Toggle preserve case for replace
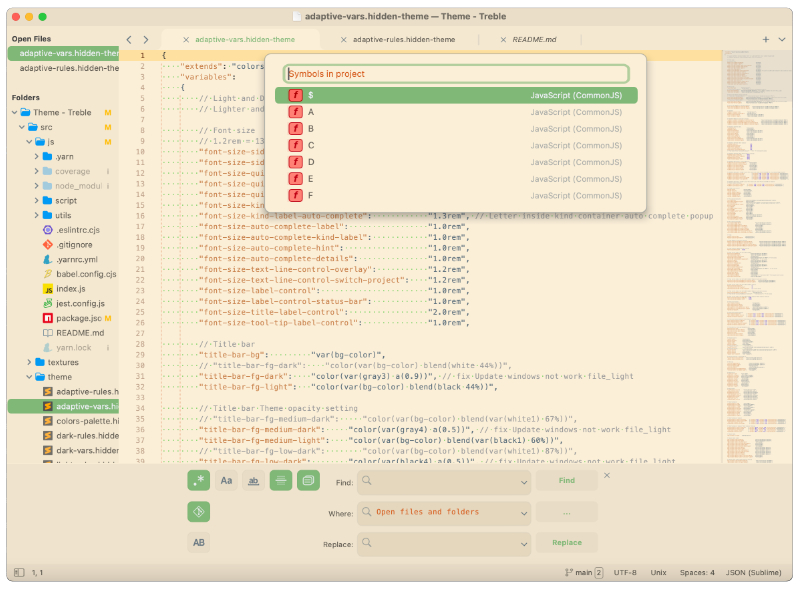The width and height of the screenshot is (800, 600). click(199, 542)
